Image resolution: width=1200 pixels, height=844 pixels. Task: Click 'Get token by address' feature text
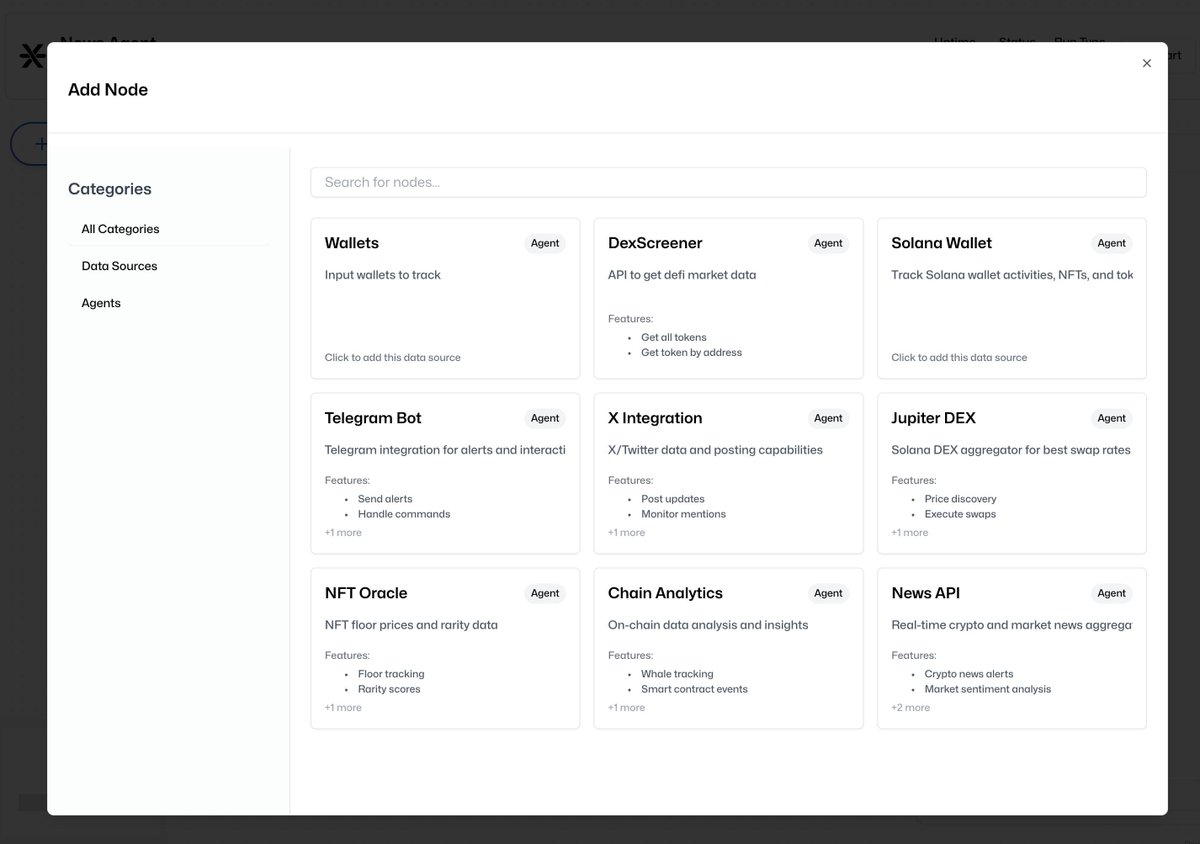click(692, 353)
